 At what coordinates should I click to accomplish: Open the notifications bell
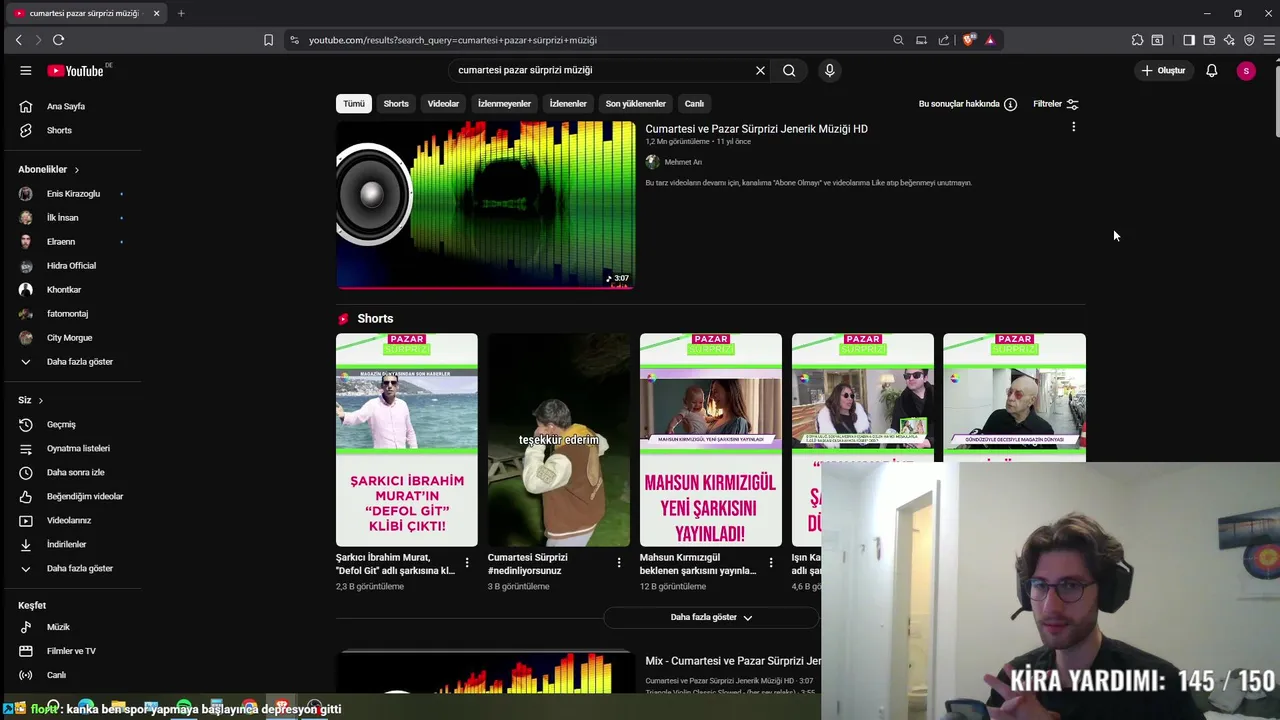point(1211,70)
